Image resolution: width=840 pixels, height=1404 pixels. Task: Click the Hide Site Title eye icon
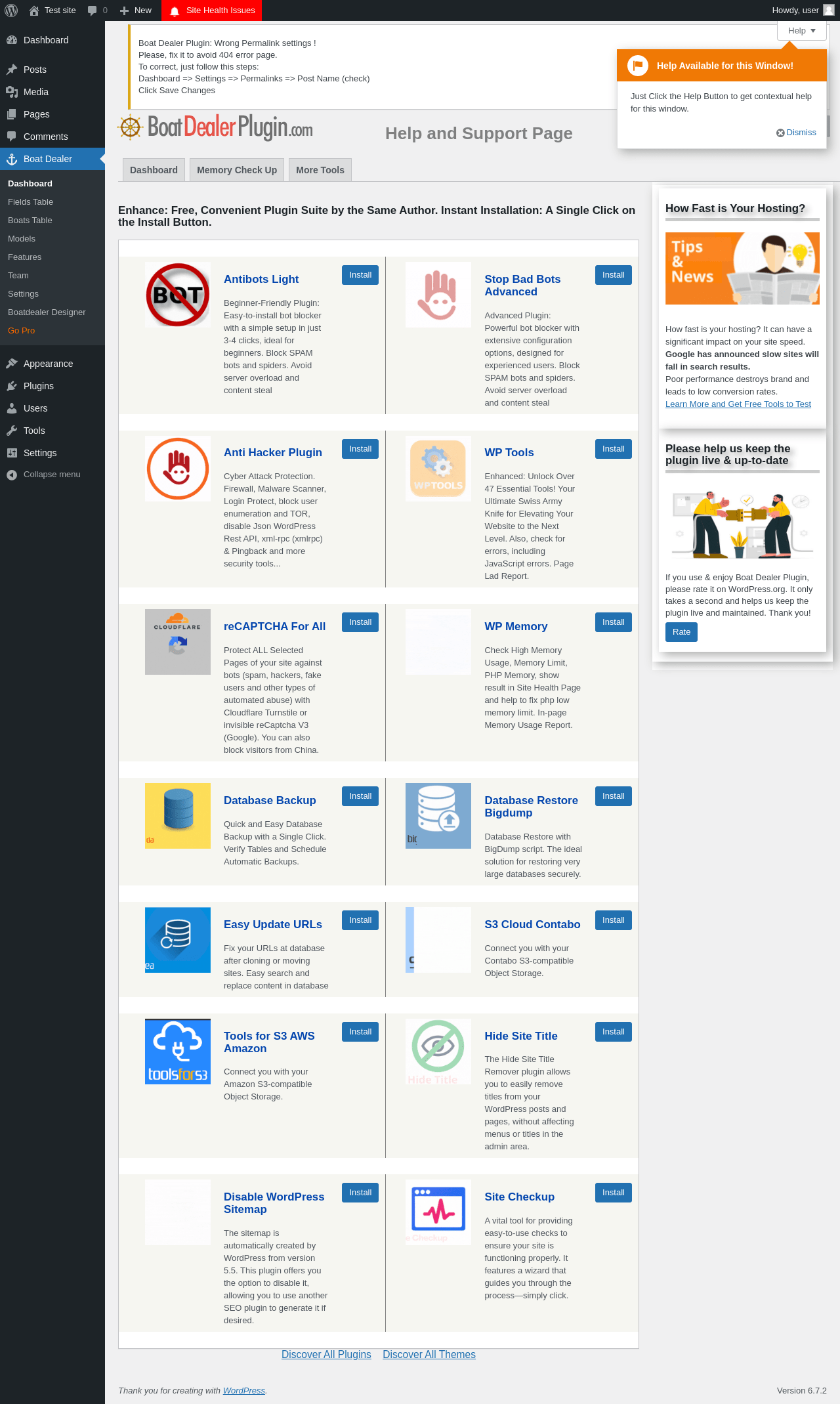click(x=438, y=1052)
